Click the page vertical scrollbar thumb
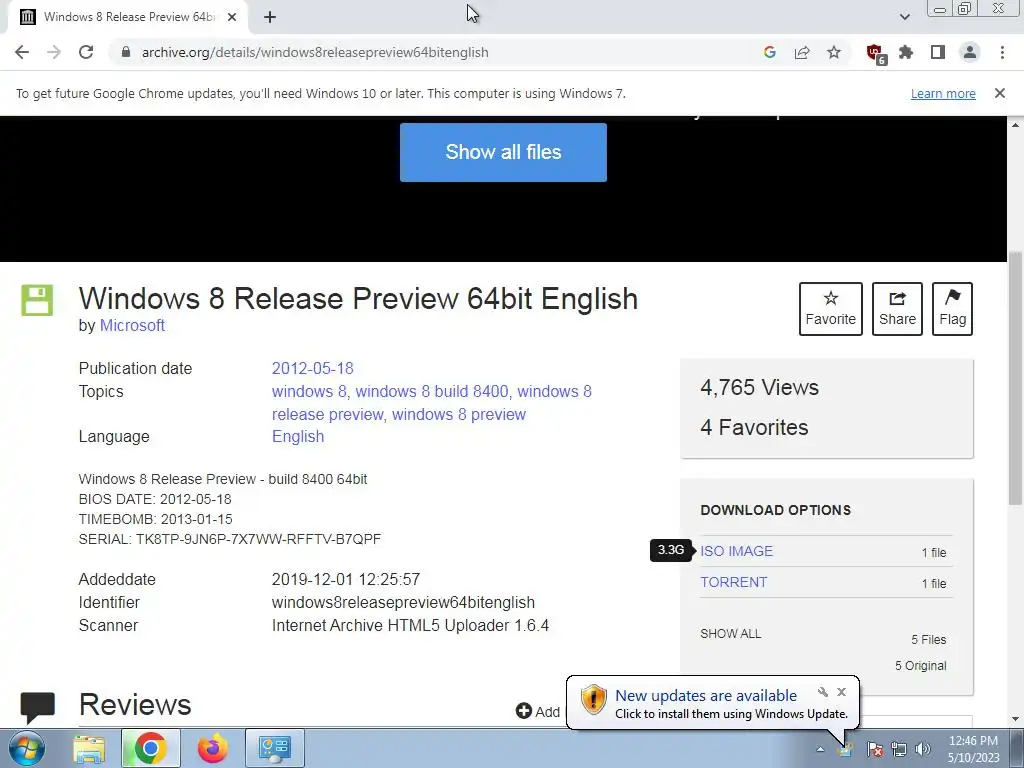1024x768 pixels. click(1015, 379)
